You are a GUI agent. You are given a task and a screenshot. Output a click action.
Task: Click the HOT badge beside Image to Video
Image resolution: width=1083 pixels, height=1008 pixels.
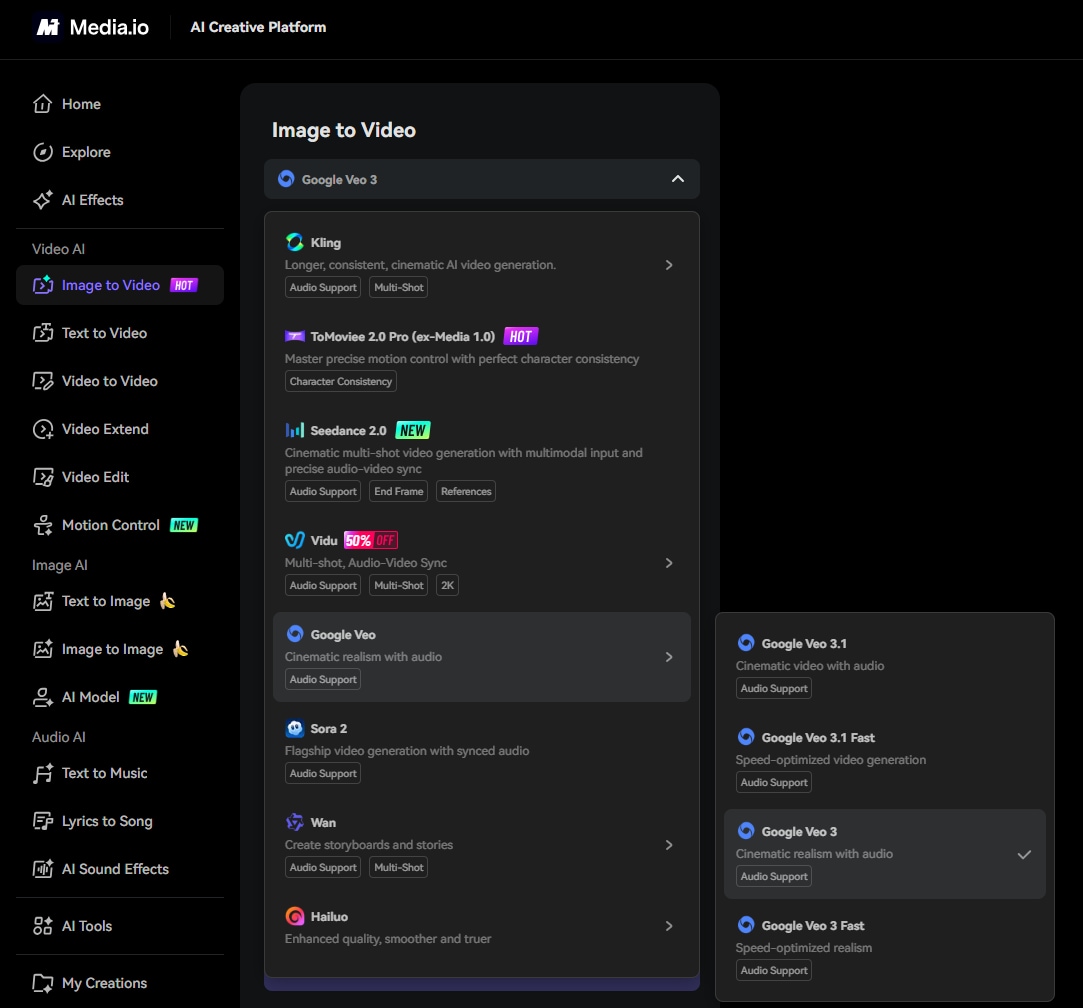click(x=184, y=285)
